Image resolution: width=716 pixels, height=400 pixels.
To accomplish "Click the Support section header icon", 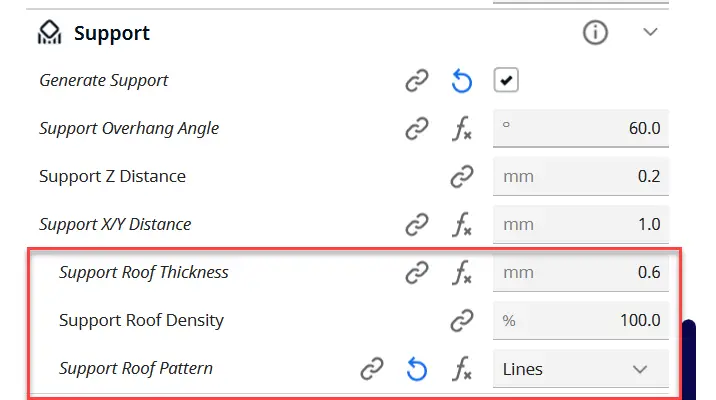I will coord(49,32).
